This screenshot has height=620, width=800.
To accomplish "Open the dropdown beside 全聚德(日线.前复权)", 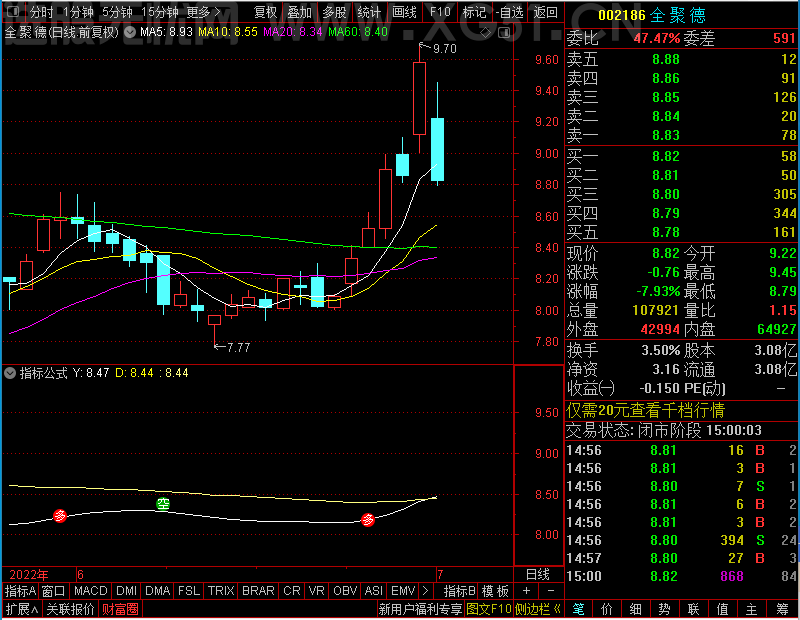I will 130,32.
